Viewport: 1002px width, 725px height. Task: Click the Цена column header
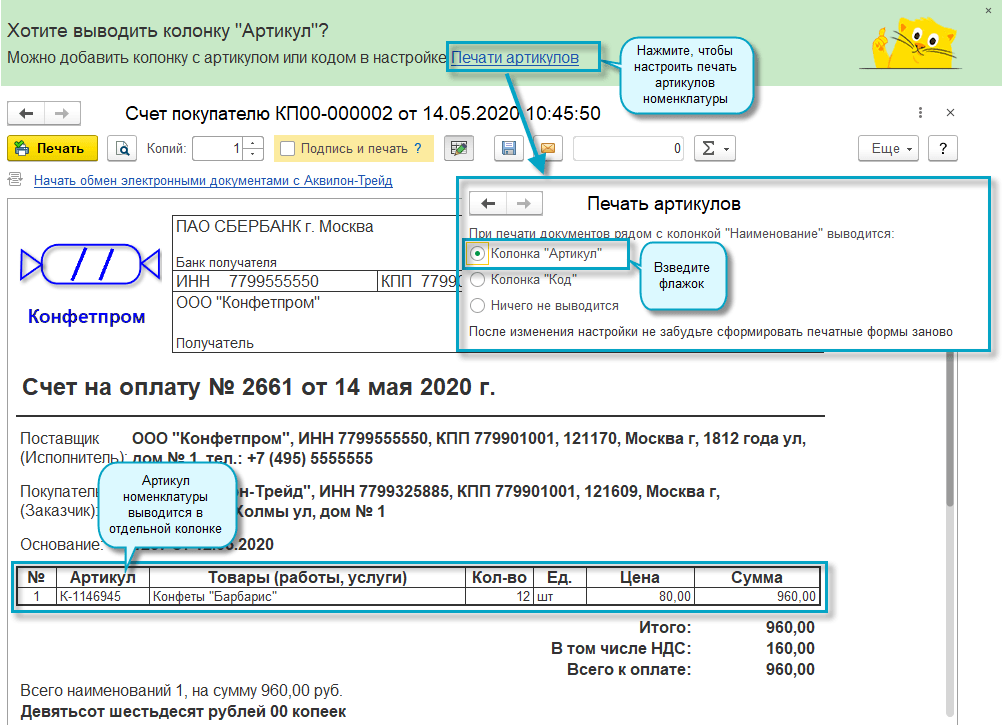640,577
